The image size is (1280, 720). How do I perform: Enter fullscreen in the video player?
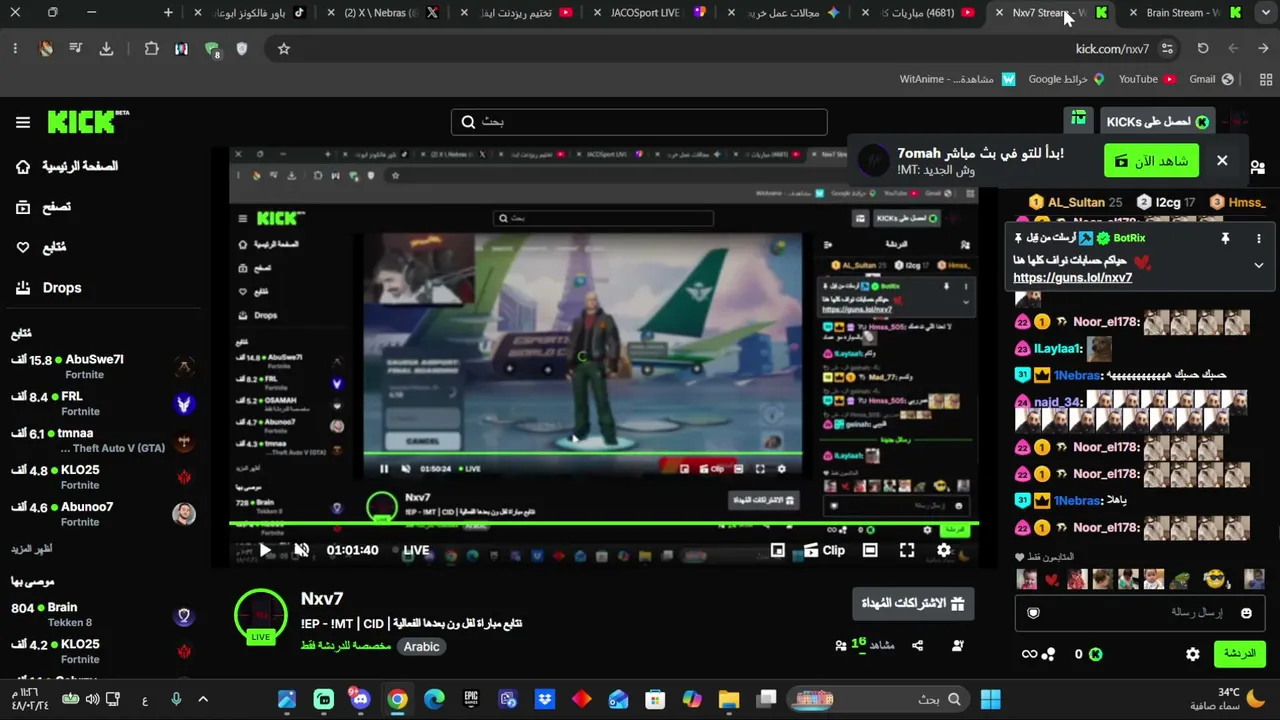click(x=907, y=550)
